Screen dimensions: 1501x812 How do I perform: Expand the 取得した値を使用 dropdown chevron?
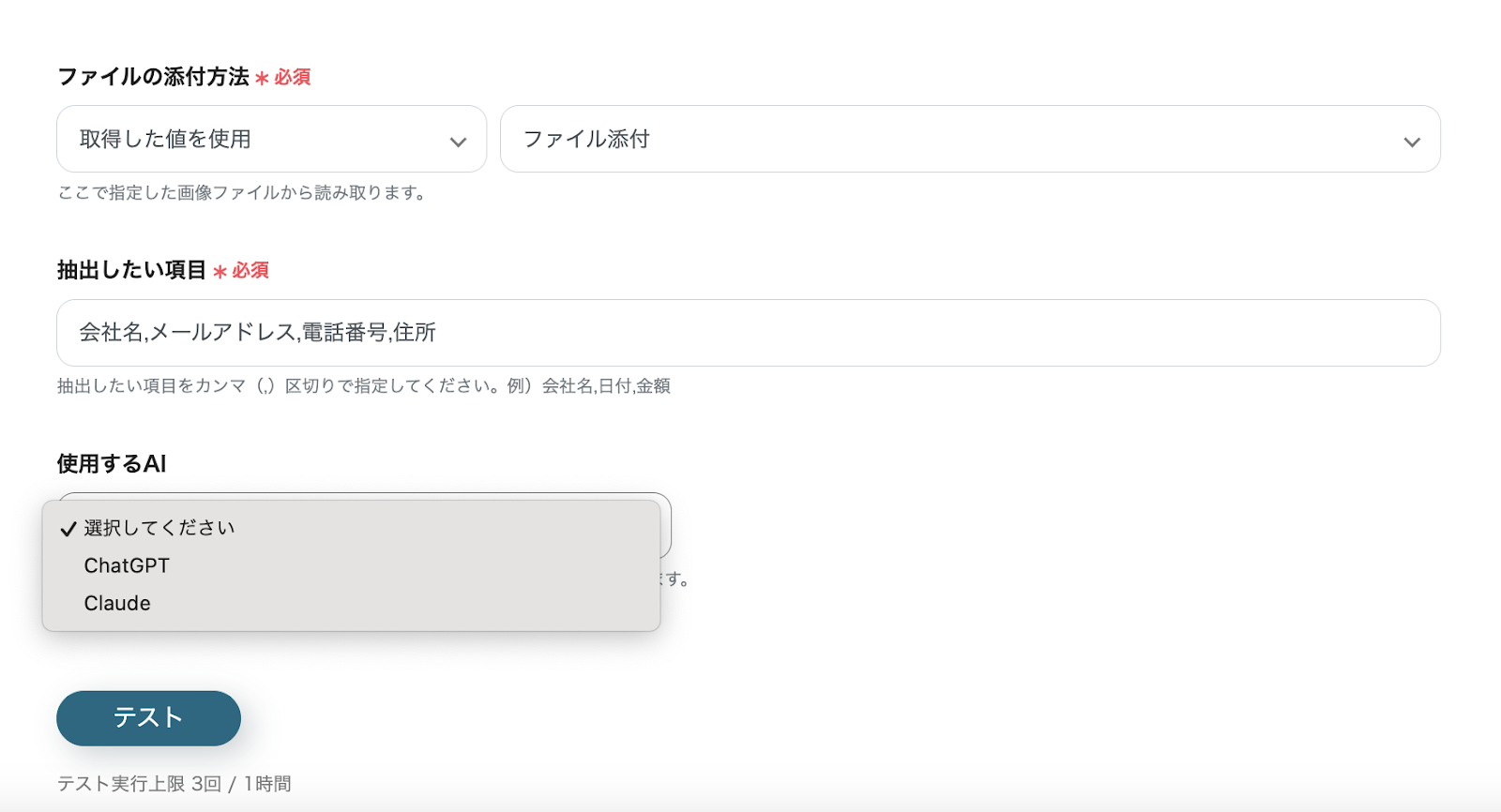click(458, 142)
